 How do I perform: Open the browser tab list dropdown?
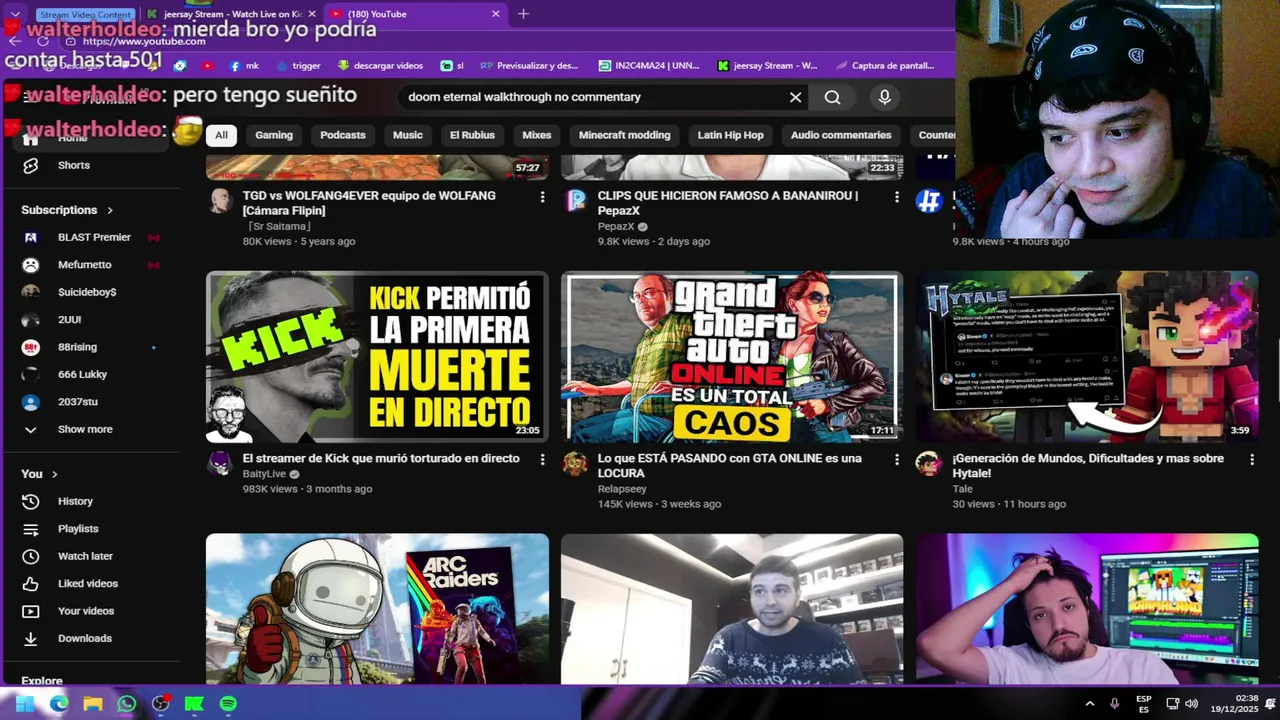[14, 14]
